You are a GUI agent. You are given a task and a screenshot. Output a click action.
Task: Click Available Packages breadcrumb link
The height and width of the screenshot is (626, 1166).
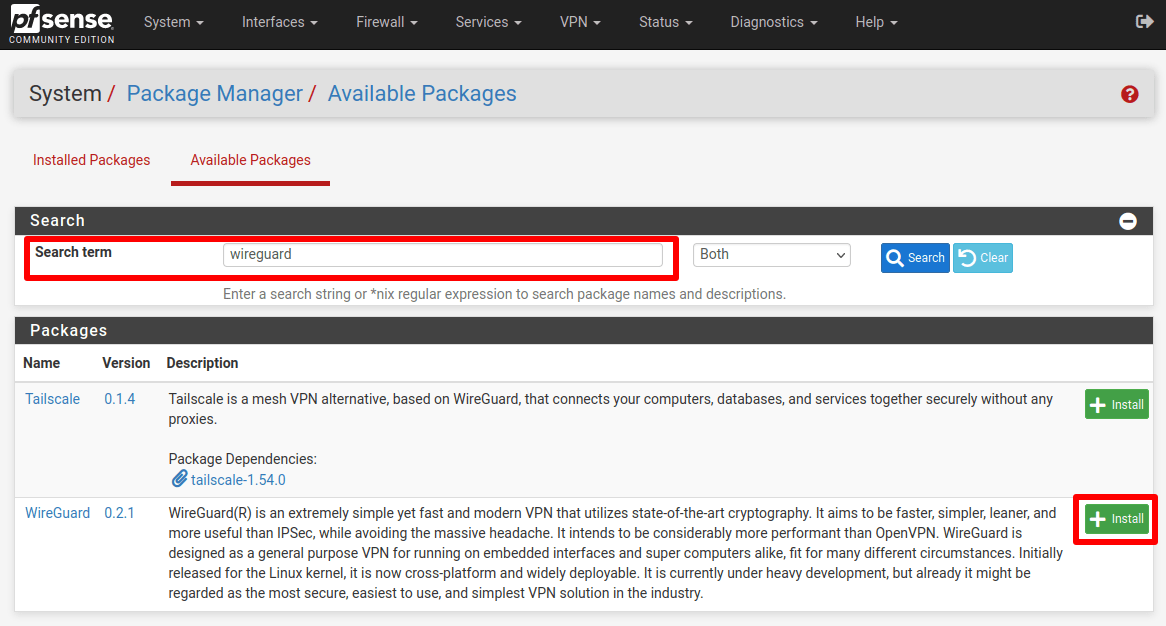click(422, 94)
